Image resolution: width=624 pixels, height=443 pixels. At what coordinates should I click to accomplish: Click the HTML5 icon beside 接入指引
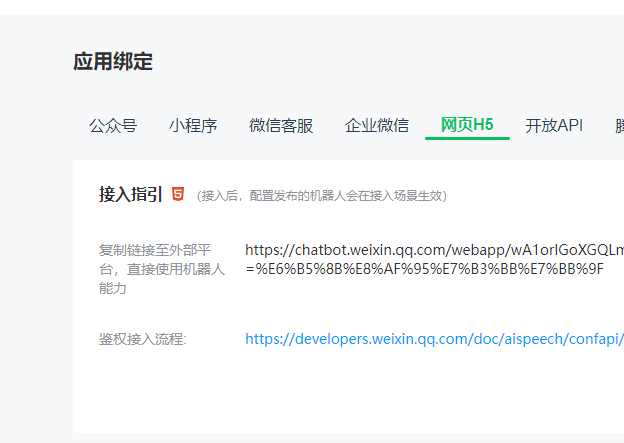pyautogui.click(x=178, y=194)
